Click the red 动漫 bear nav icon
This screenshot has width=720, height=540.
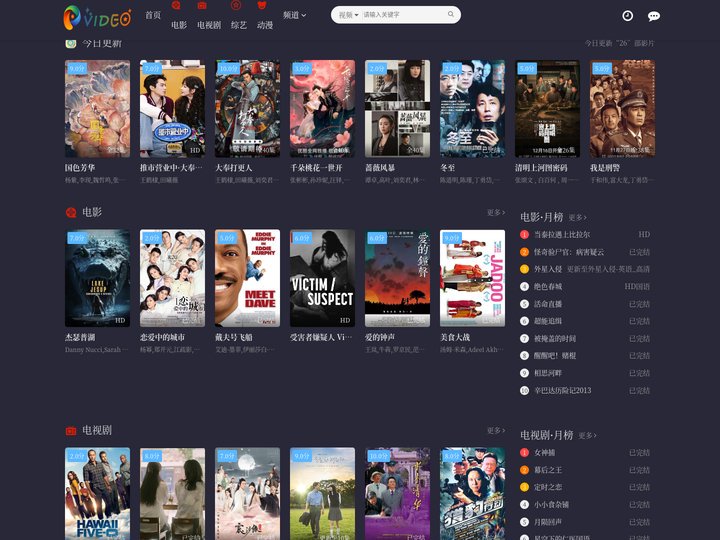(262, 6)
